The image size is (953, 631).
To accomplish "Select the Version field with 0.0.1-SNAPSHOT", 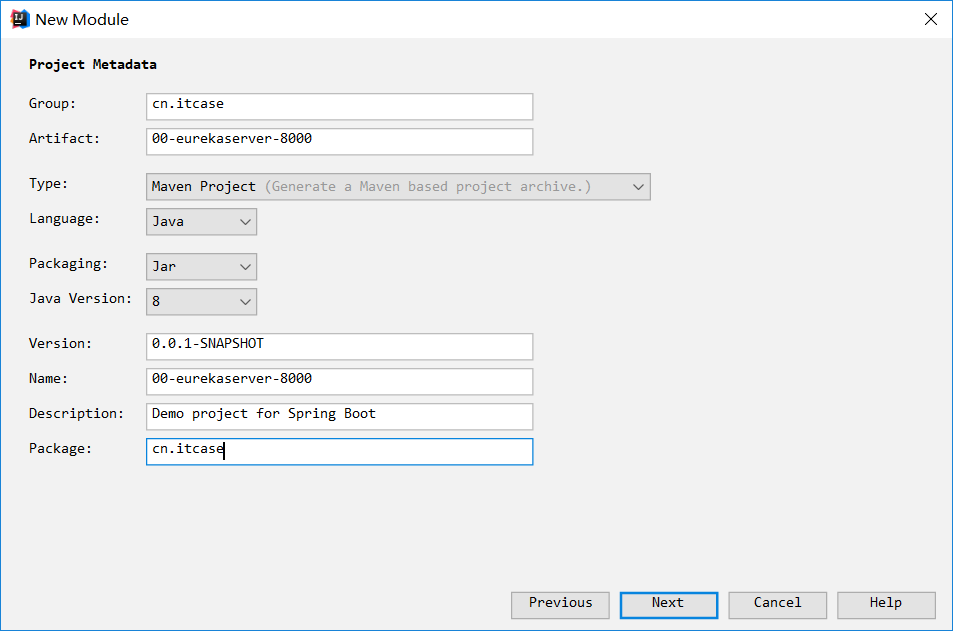I will point(339,346).
